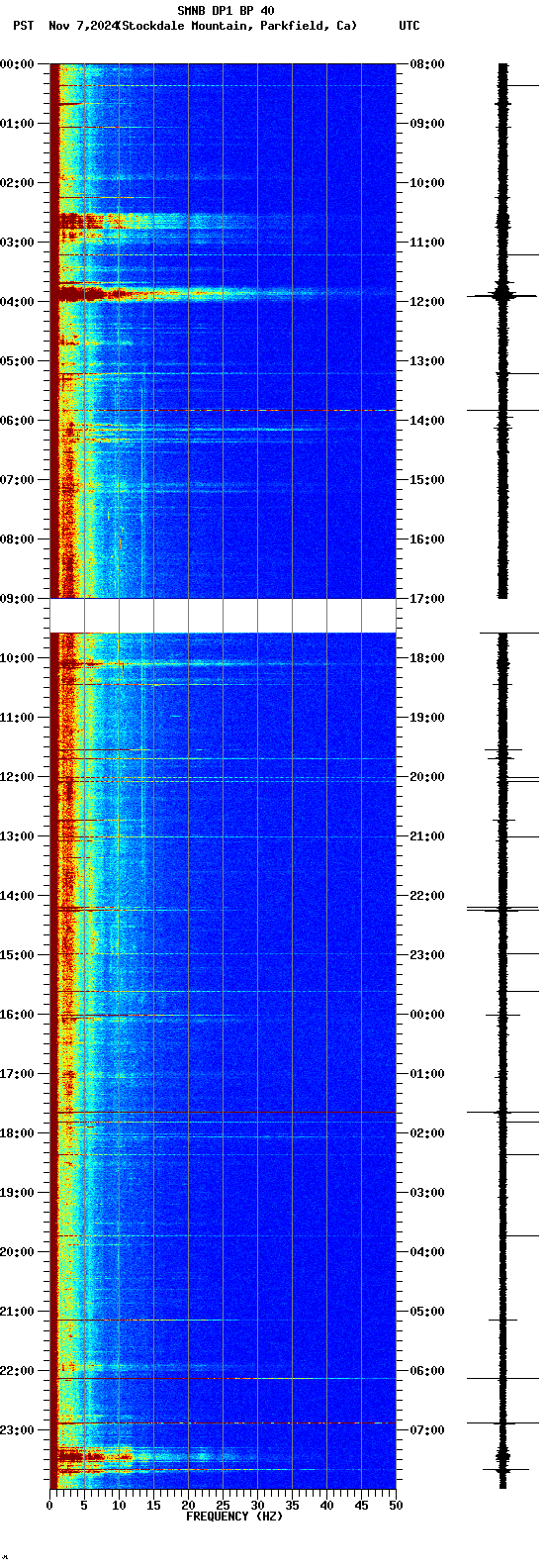Select the "14:00" label on the UTC axis

pyautogui.click(x=427, y=421)
